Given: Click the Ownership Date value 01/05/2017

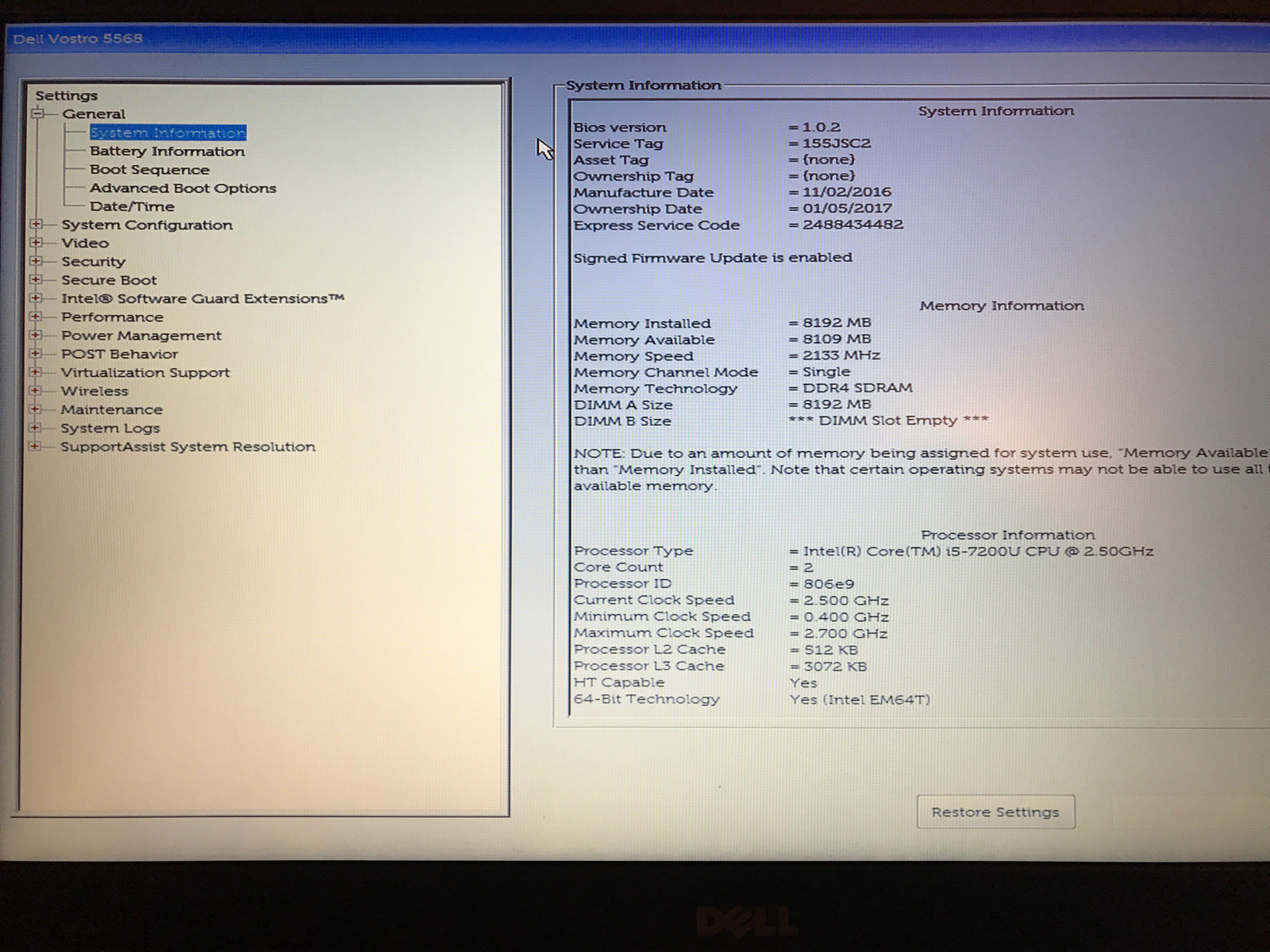Looking at the screenshot, I should coord(847,209).
